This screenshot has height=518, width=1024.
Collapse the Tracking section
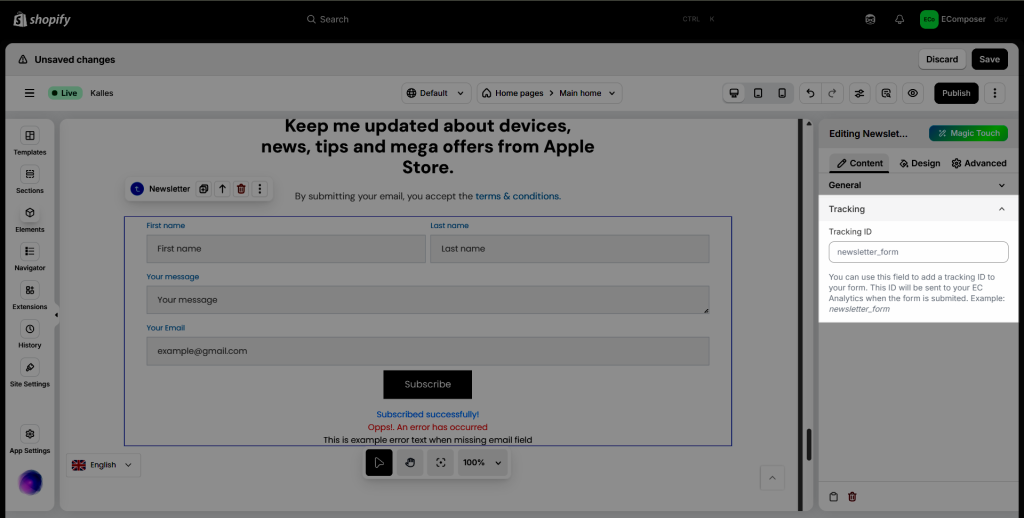point(1002,209)
